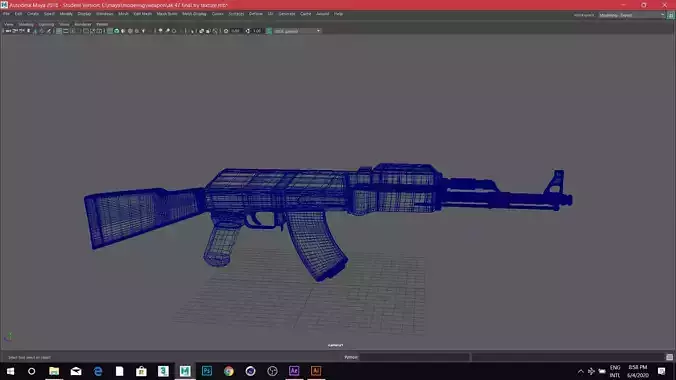Open the Arnold menu
This screenshot has height=380, width=676.
point(322,14)
